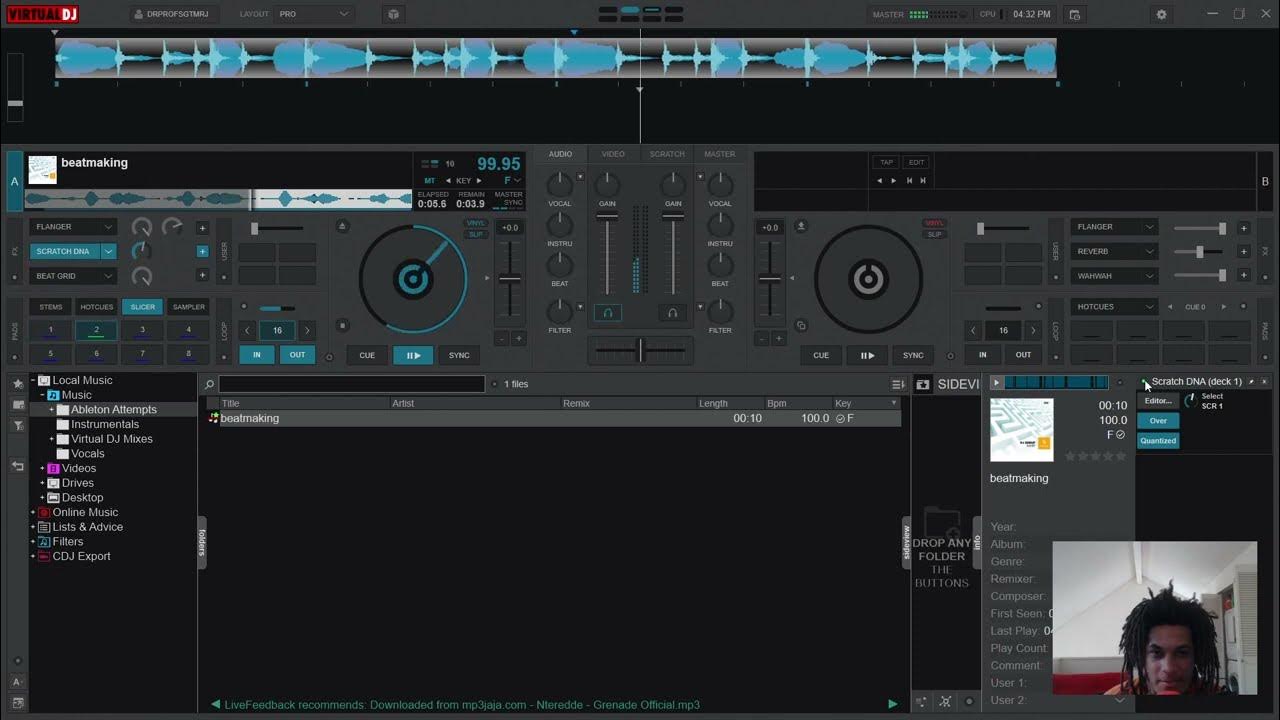
Task: Click deck B load/eject icon
Action: pyautogui.click(x=801, y=226)
